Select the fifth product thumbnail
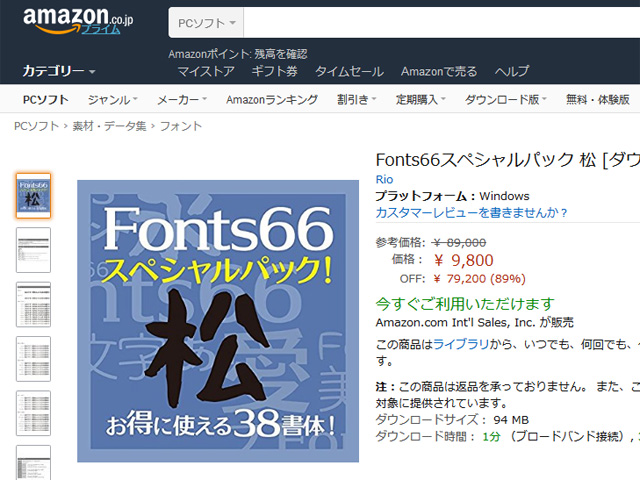The height and width of the screenshot is (480, 640). (33, 413)
